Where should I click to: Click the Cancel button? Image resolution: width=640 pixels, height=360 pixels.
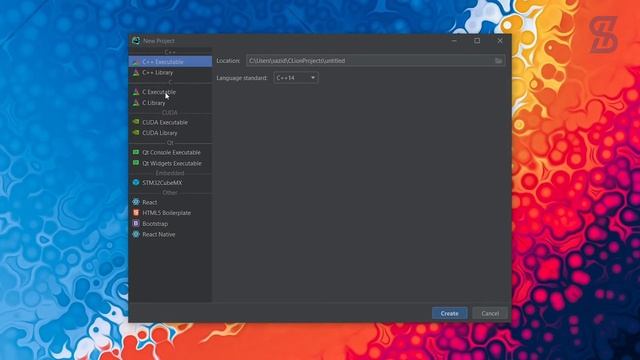tap(490, 313)
